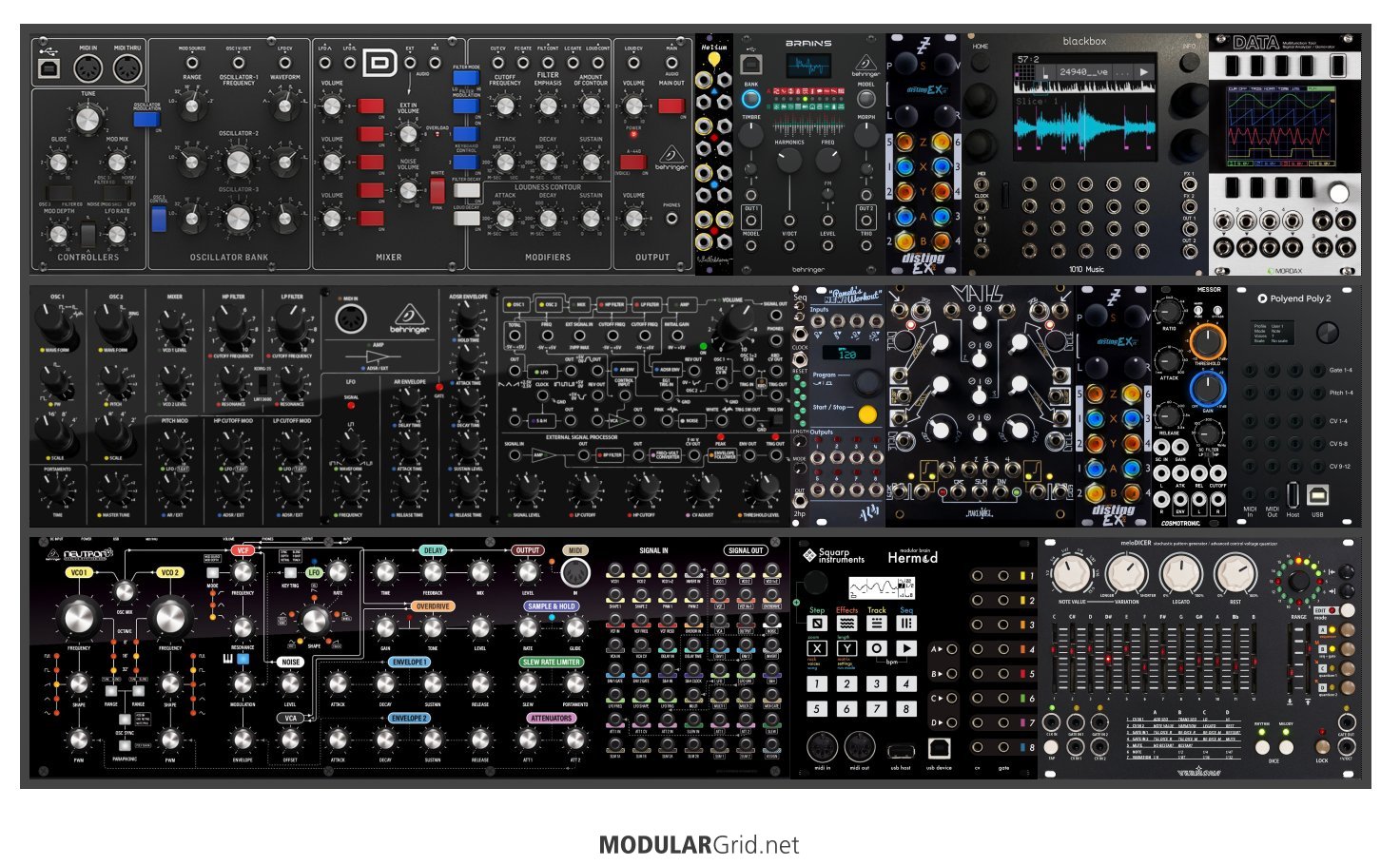Toggle the blue OSC 3 Control switch
The width and height of the screenshot is (1400, 865).
(158, 220)
